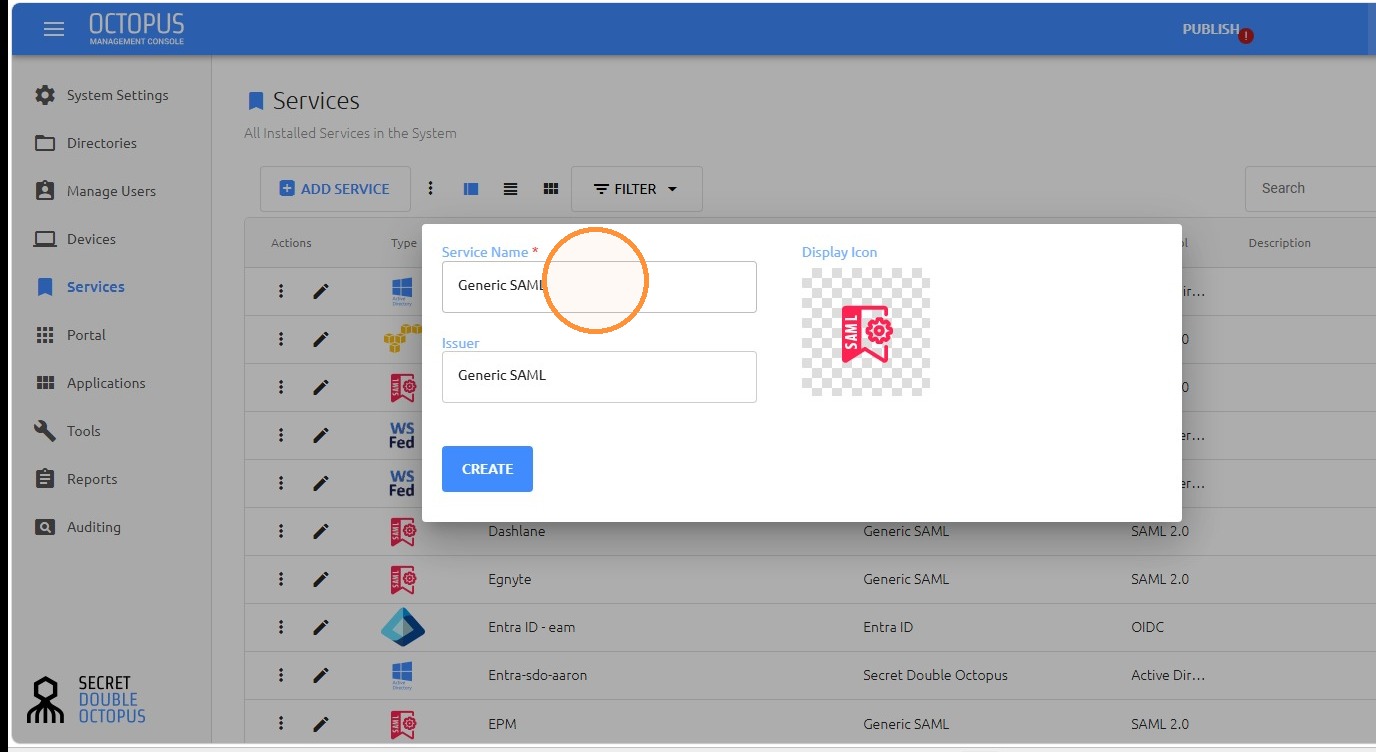1376x752 pixels.
Task: Open row actions menu for Entra ID - eam
Action: [x=281, y=627]
